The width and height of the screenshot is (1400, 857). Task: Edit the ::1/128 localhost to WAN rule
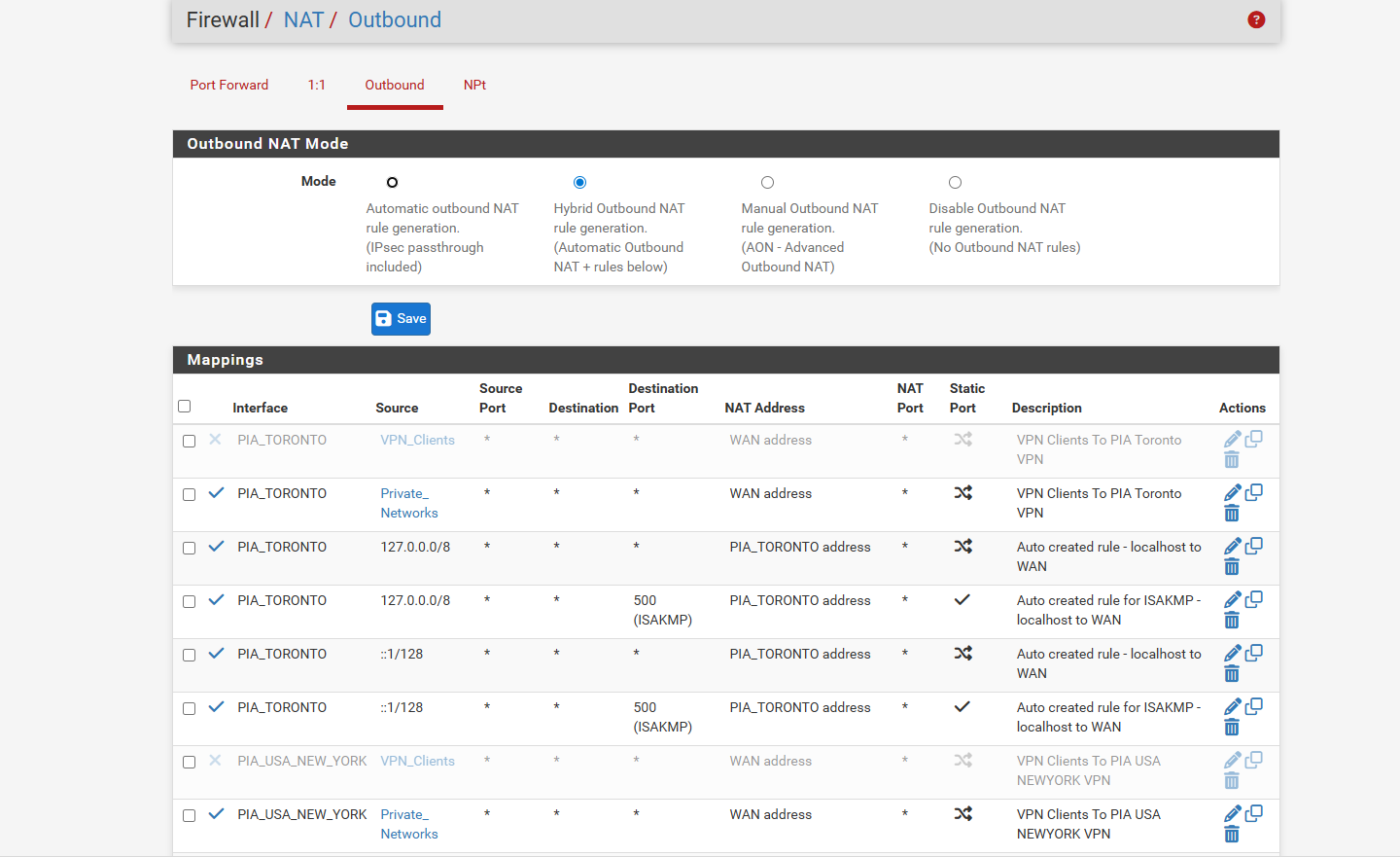point(1232,654)
